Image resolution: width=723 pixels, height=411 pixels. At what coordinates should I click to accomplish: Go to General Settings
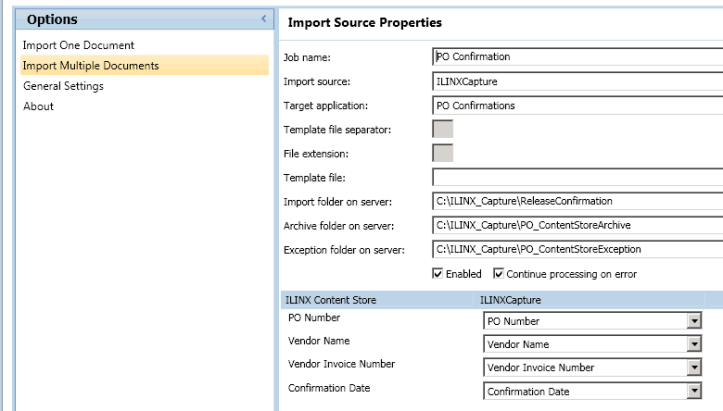(63, 86)
